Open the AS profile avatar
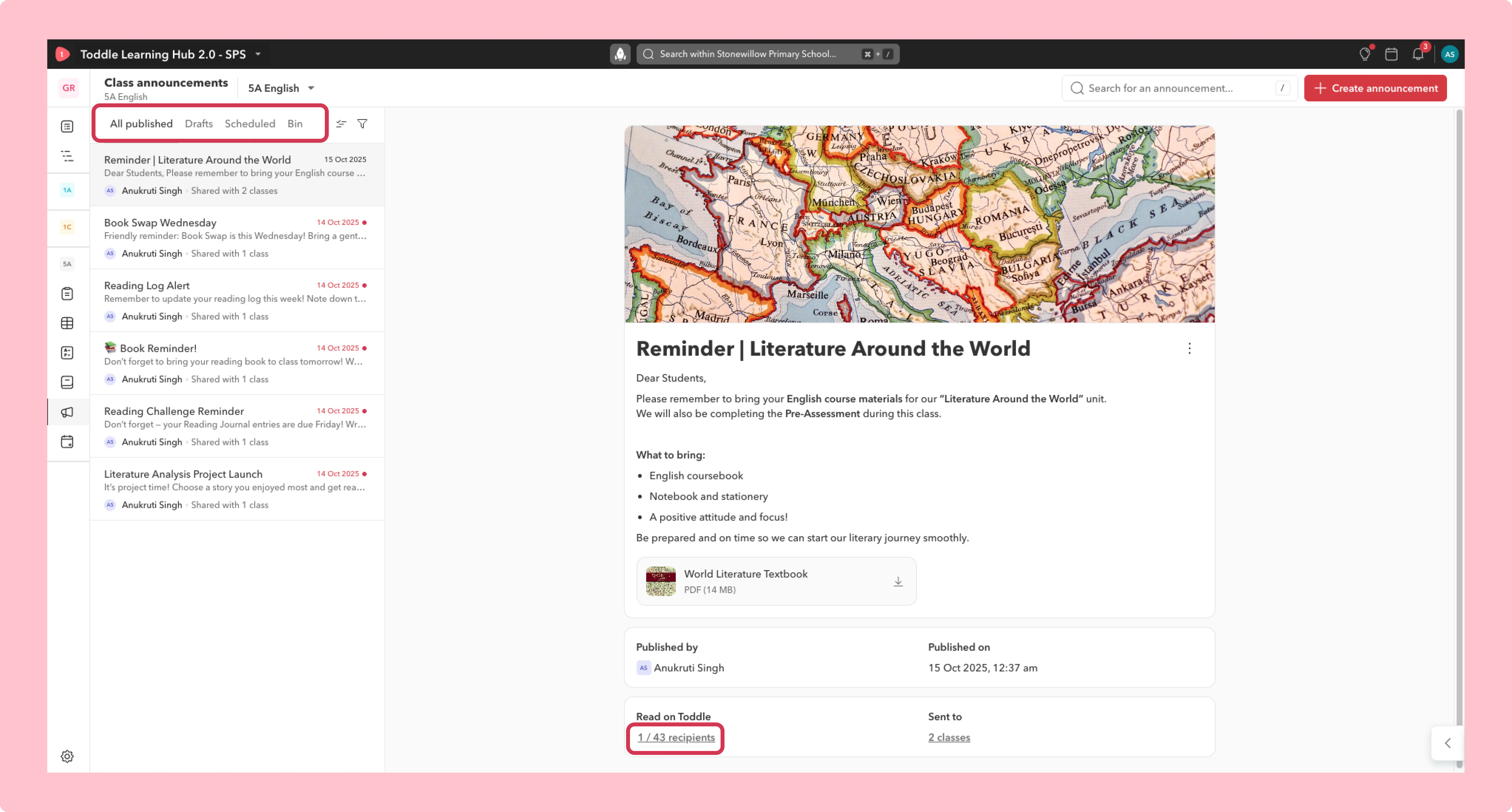The width and height of the screenshot is (1512, 812). tap(1449, 54)
